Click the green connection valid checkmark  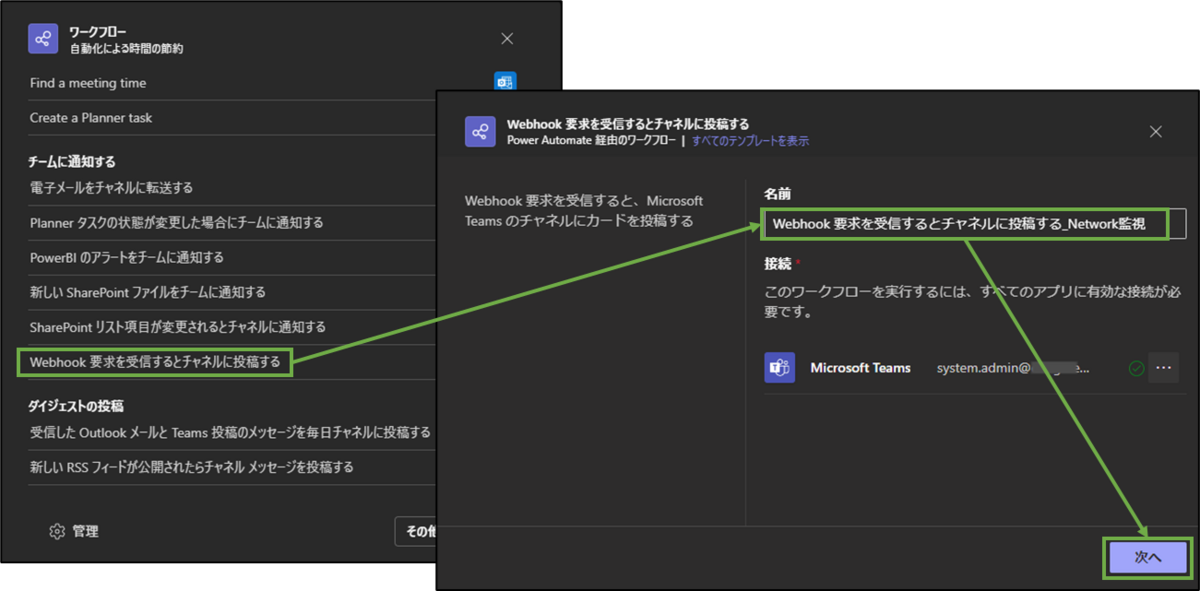point(1136,368)
